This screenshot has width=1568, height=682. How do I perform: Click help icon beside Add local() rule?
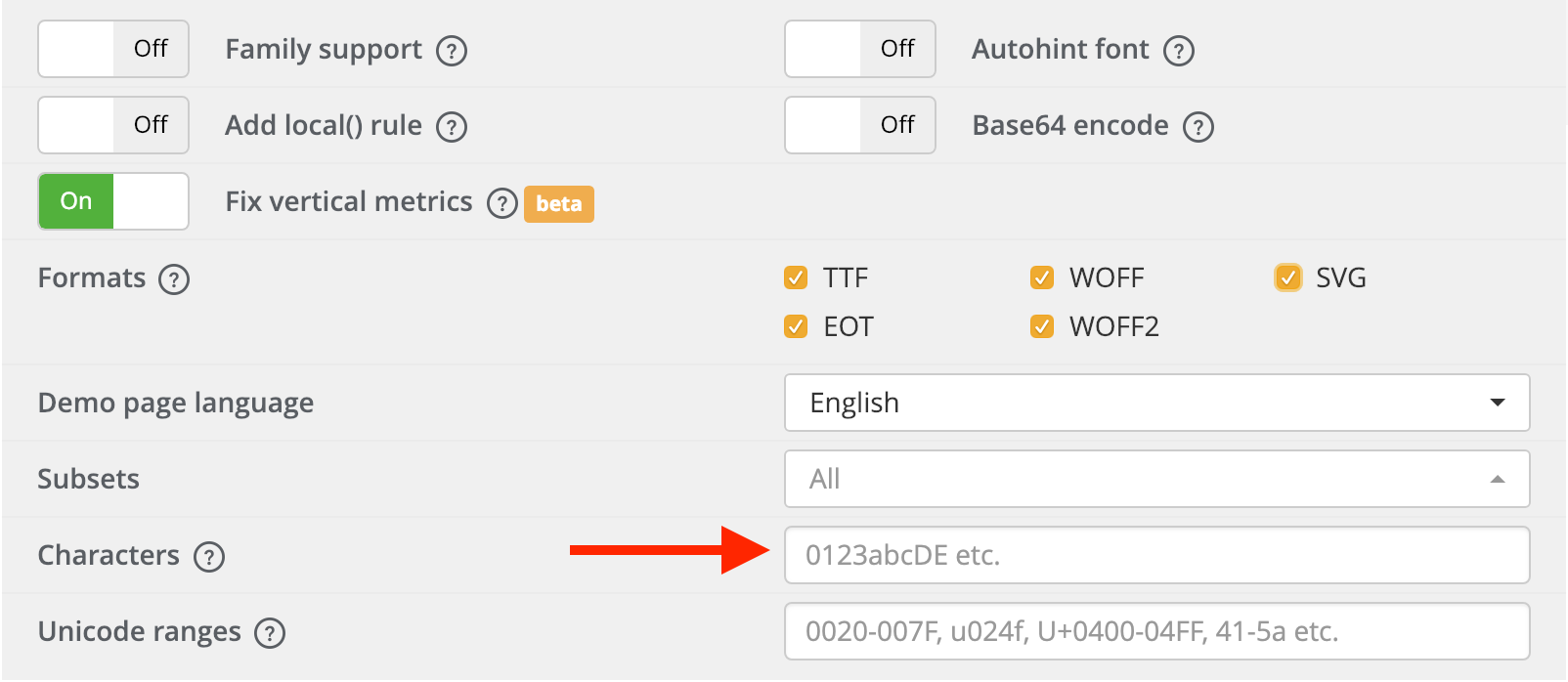(452, 127)
